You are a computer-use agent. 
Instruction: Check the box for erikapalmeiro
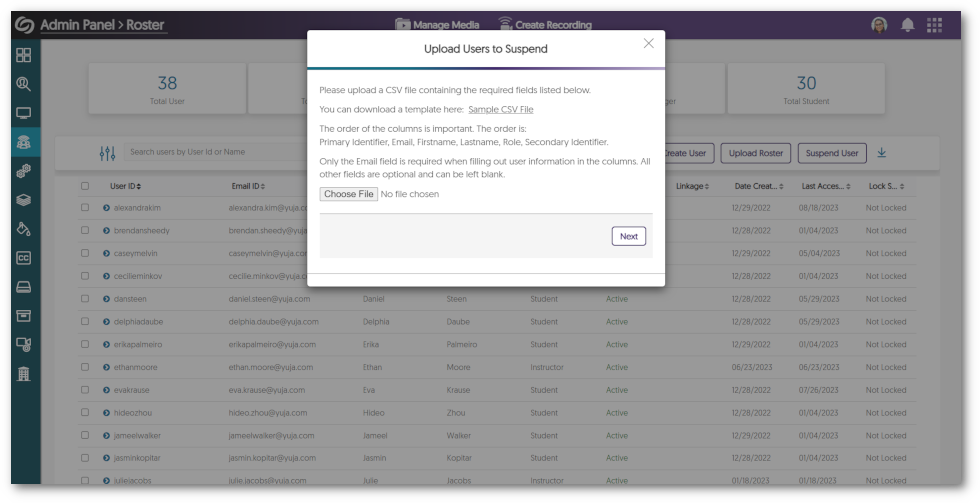coord(85,344)
